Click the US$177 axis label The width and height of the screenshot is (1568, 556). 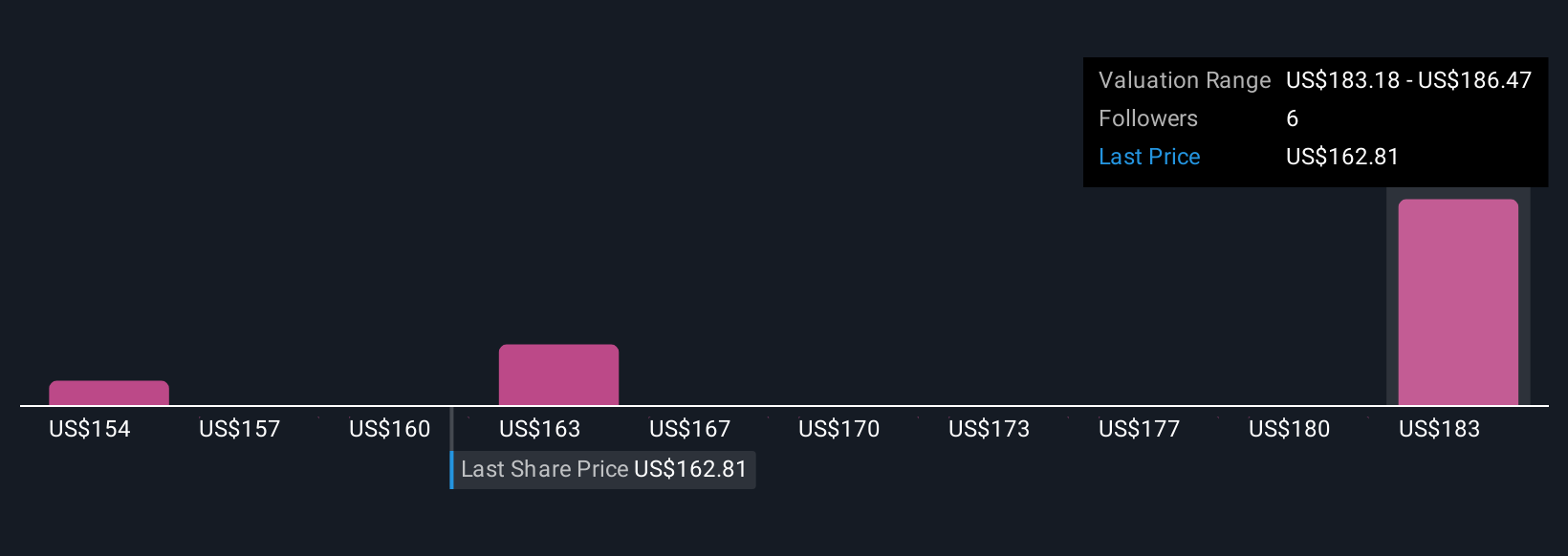click(x=1140, y=429)
